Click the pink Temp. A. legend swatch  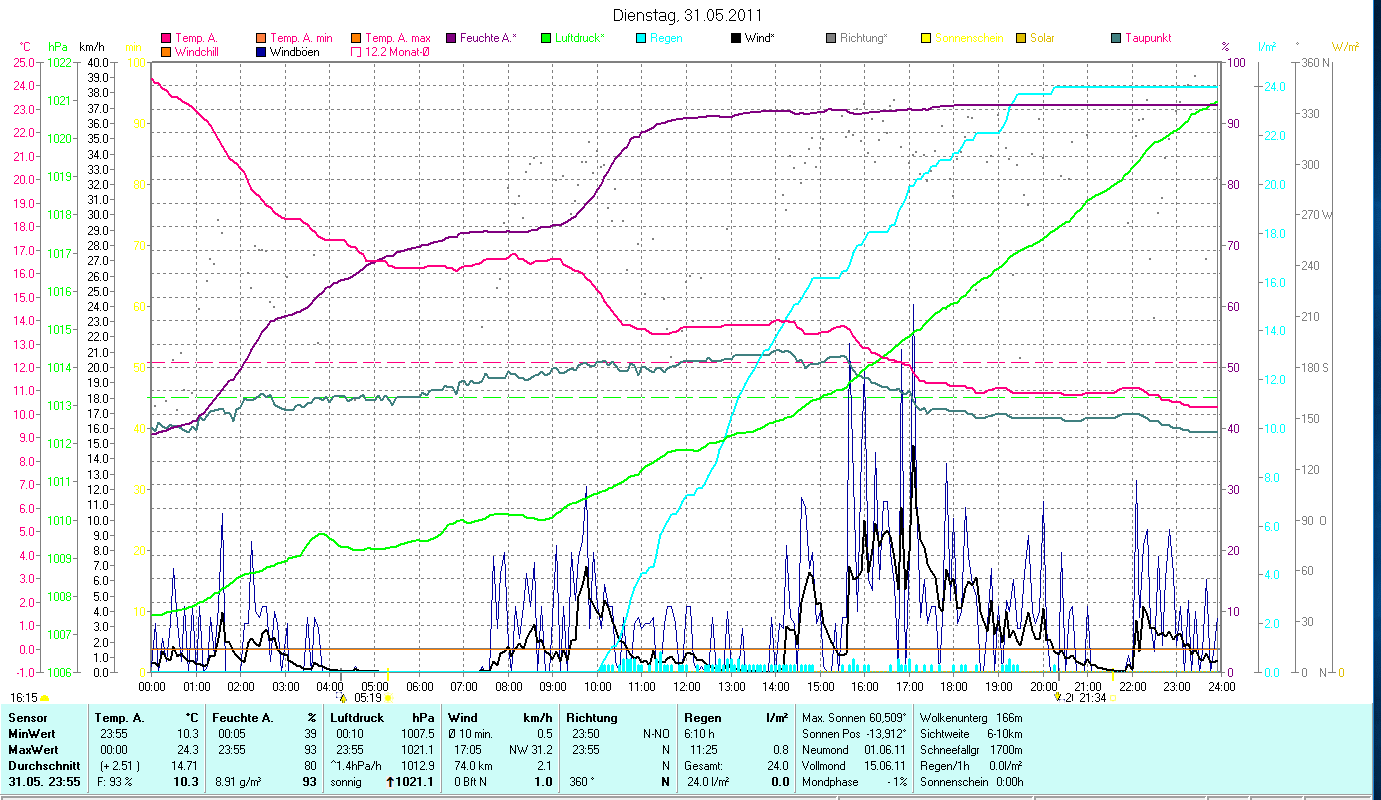pos(166,38)
